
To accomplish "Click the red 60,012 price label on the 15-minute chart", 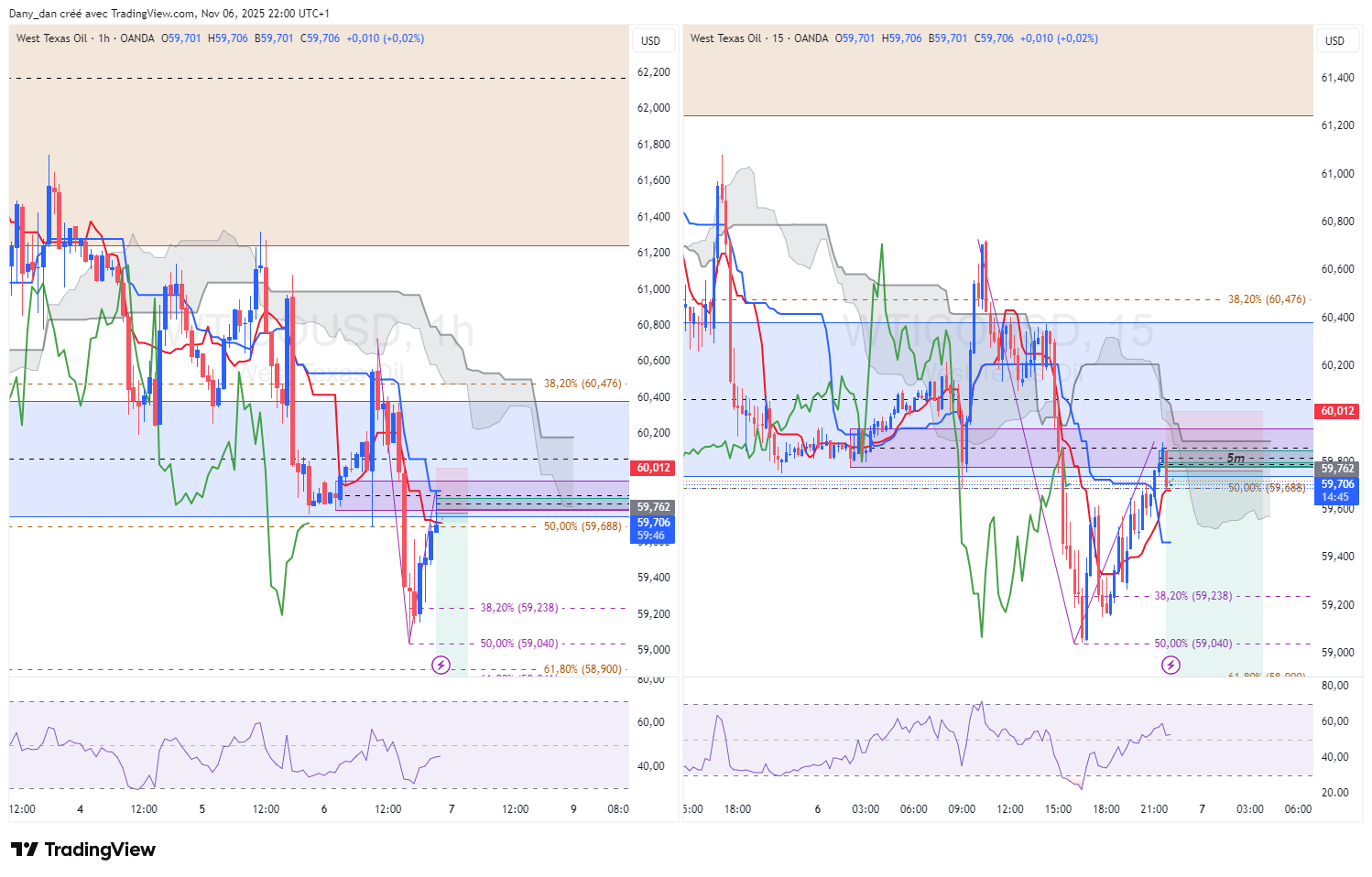I will pyautogui.click(x=1338, y=411).
